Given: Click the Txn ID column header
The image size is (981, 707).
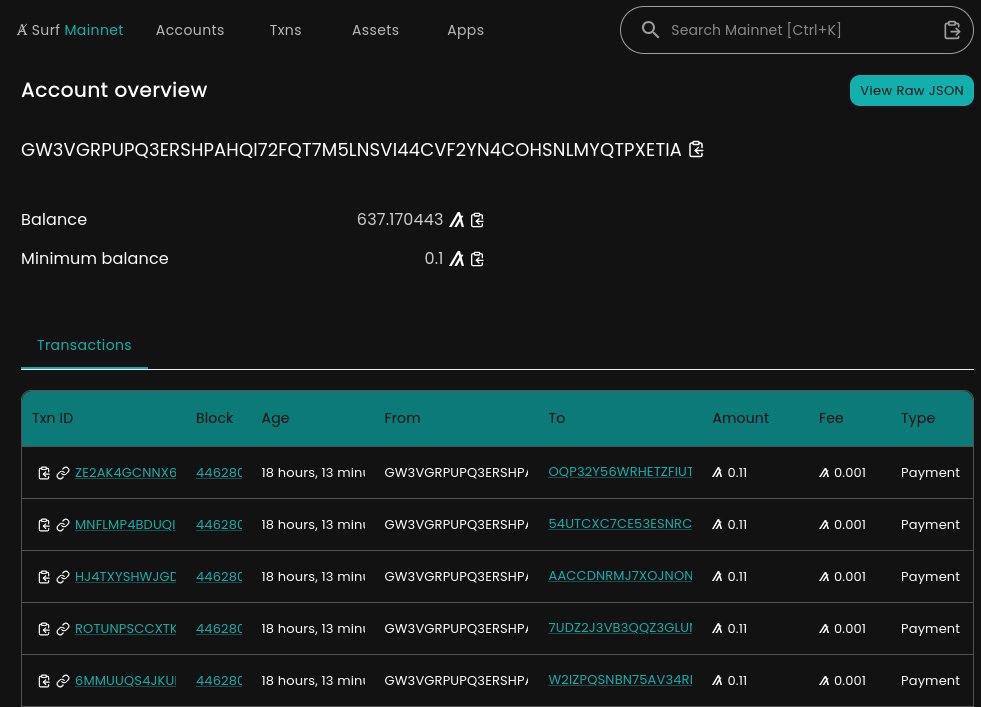Looking at the screenshot, I should (x=53, y=418).
